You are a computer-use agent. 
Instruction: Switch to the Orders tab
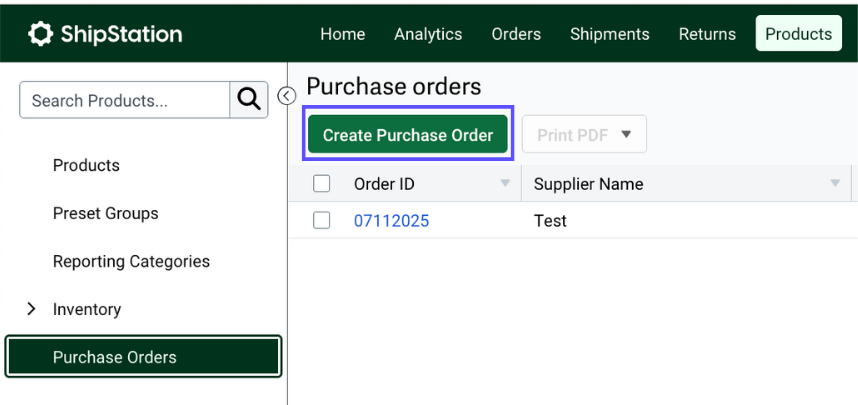click(516, 34)
